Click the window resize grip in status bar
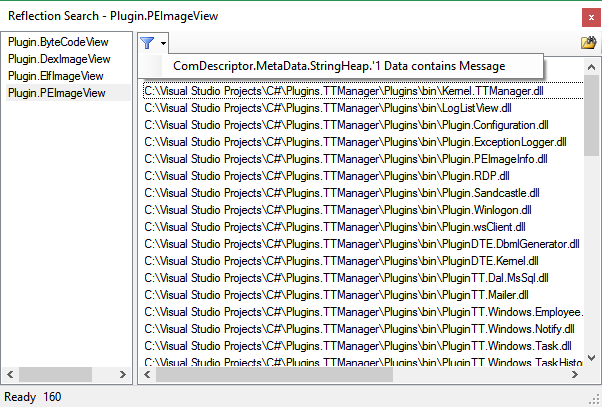This screenshot has height=407, width=602. pyautogui.click(x=596, y=400)
